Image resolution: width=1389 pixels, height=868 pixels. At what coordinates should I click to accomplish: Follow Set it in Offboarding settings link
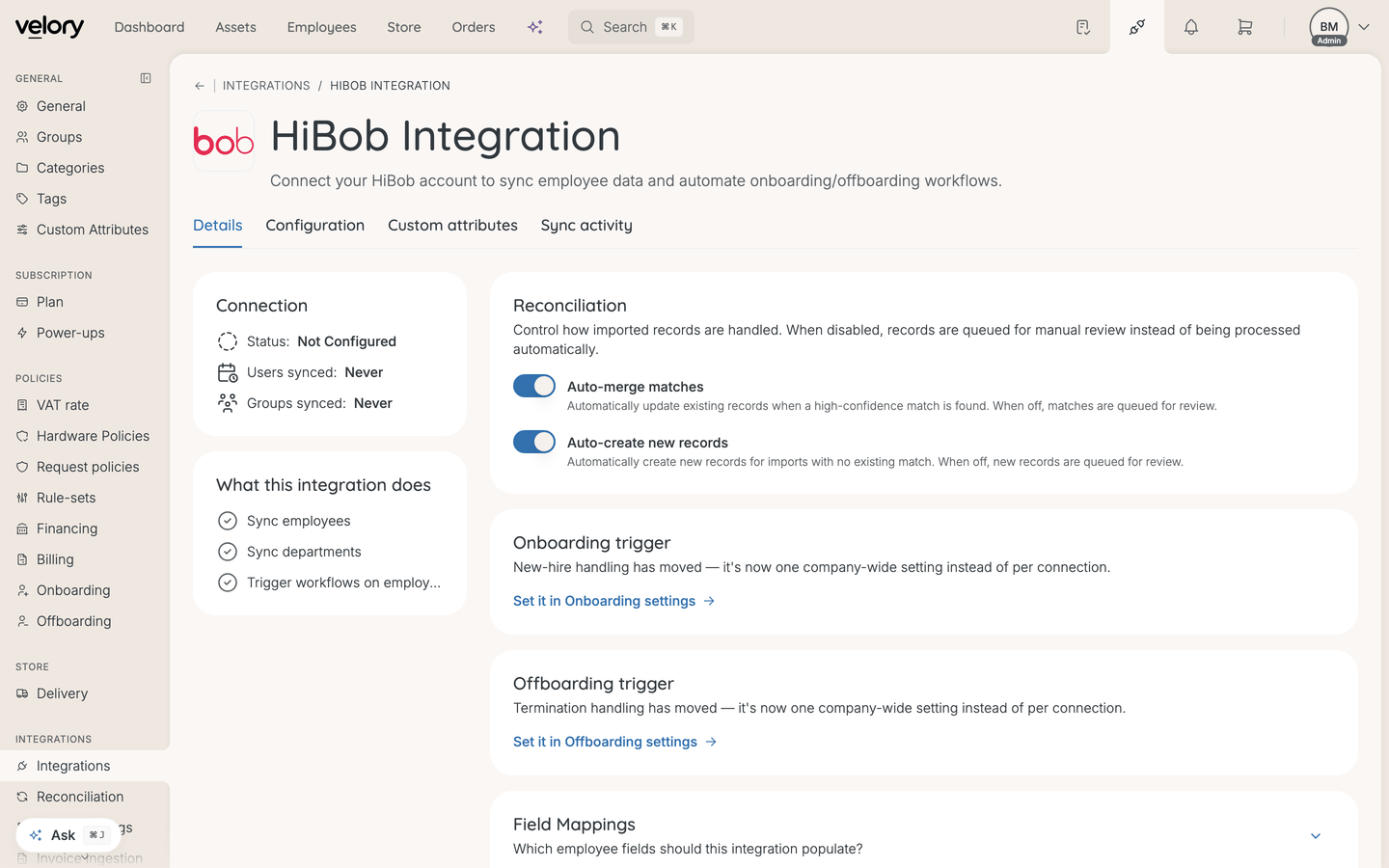click(615, 742)
